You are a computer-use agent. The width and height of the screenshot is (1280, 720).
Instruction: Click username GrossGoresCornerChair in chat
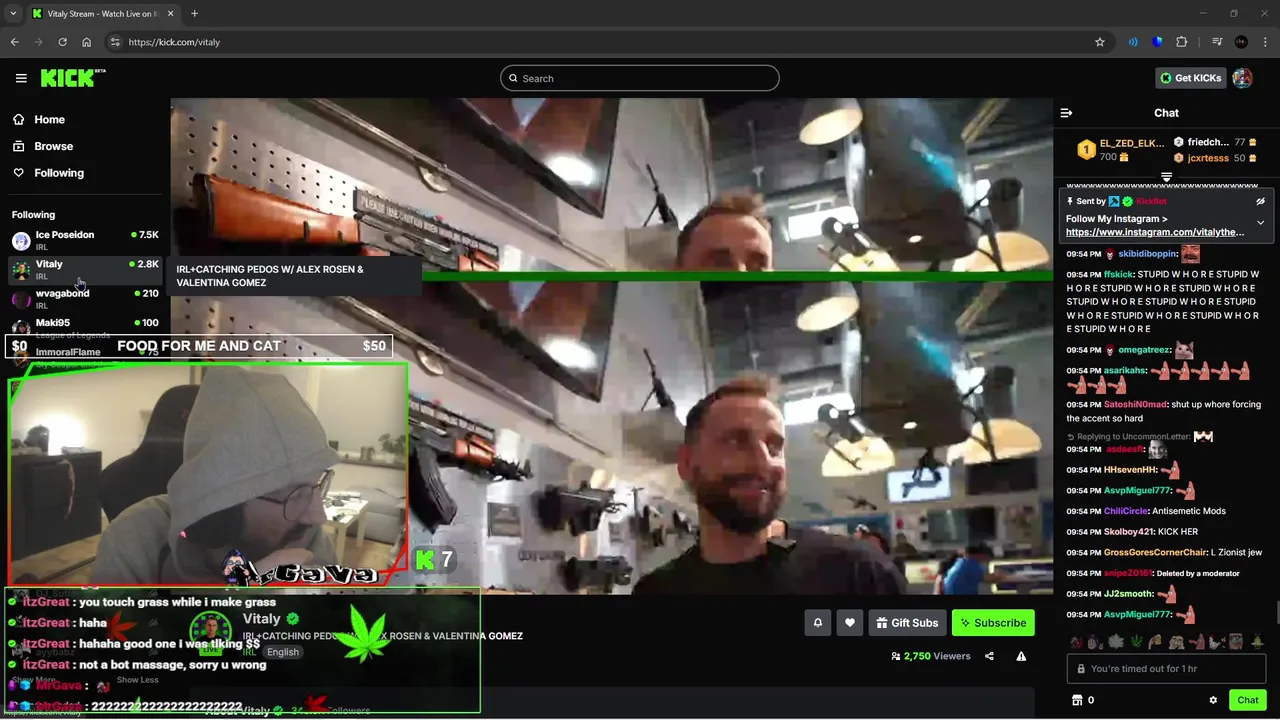(1155, 552)
